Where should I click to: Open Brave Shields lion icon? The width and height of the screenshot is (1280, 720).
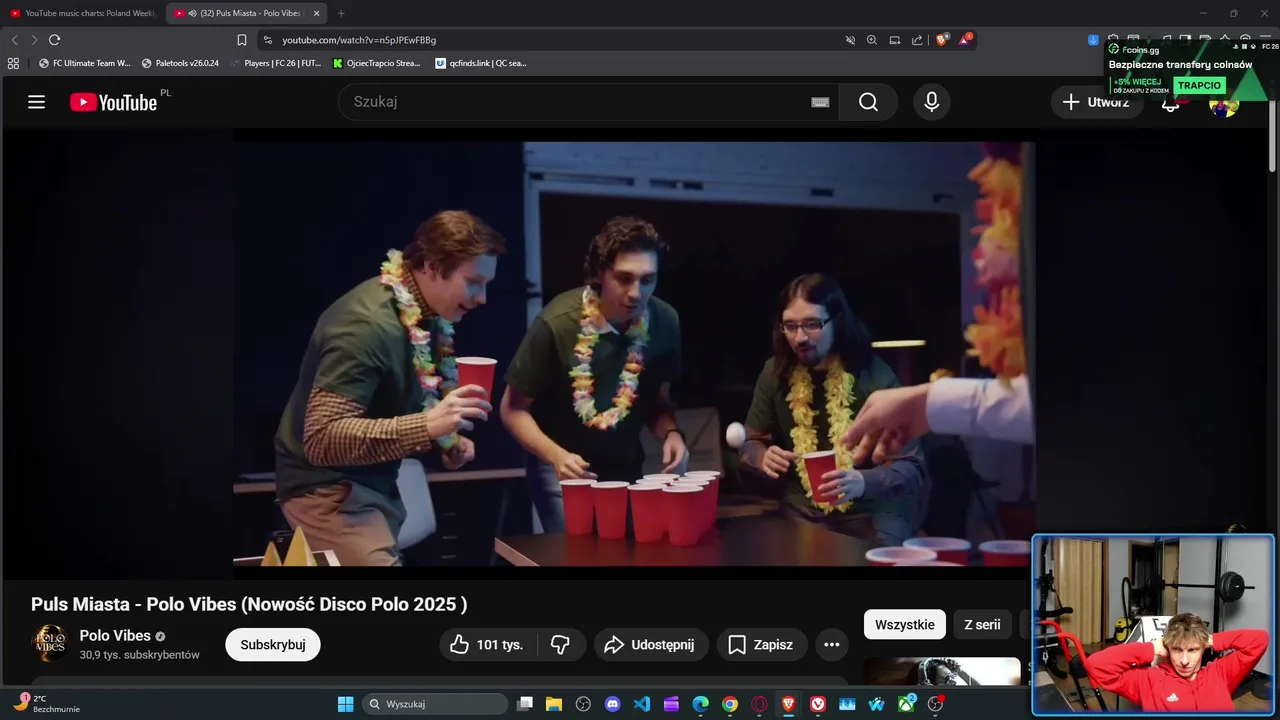point(942,40)
